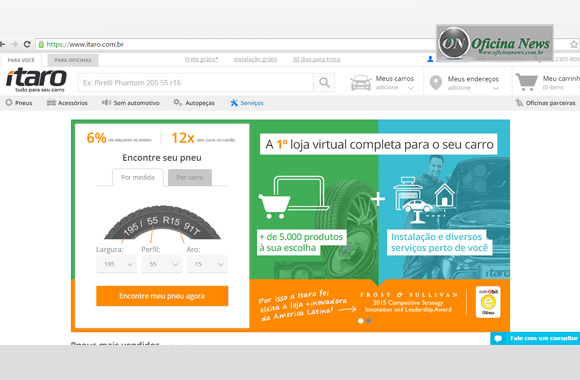The width and height of the screenshot is (580, 380).
Task: Expand the Meus endereços chevron
Action: pyautogui.click(x=496, y=88)
